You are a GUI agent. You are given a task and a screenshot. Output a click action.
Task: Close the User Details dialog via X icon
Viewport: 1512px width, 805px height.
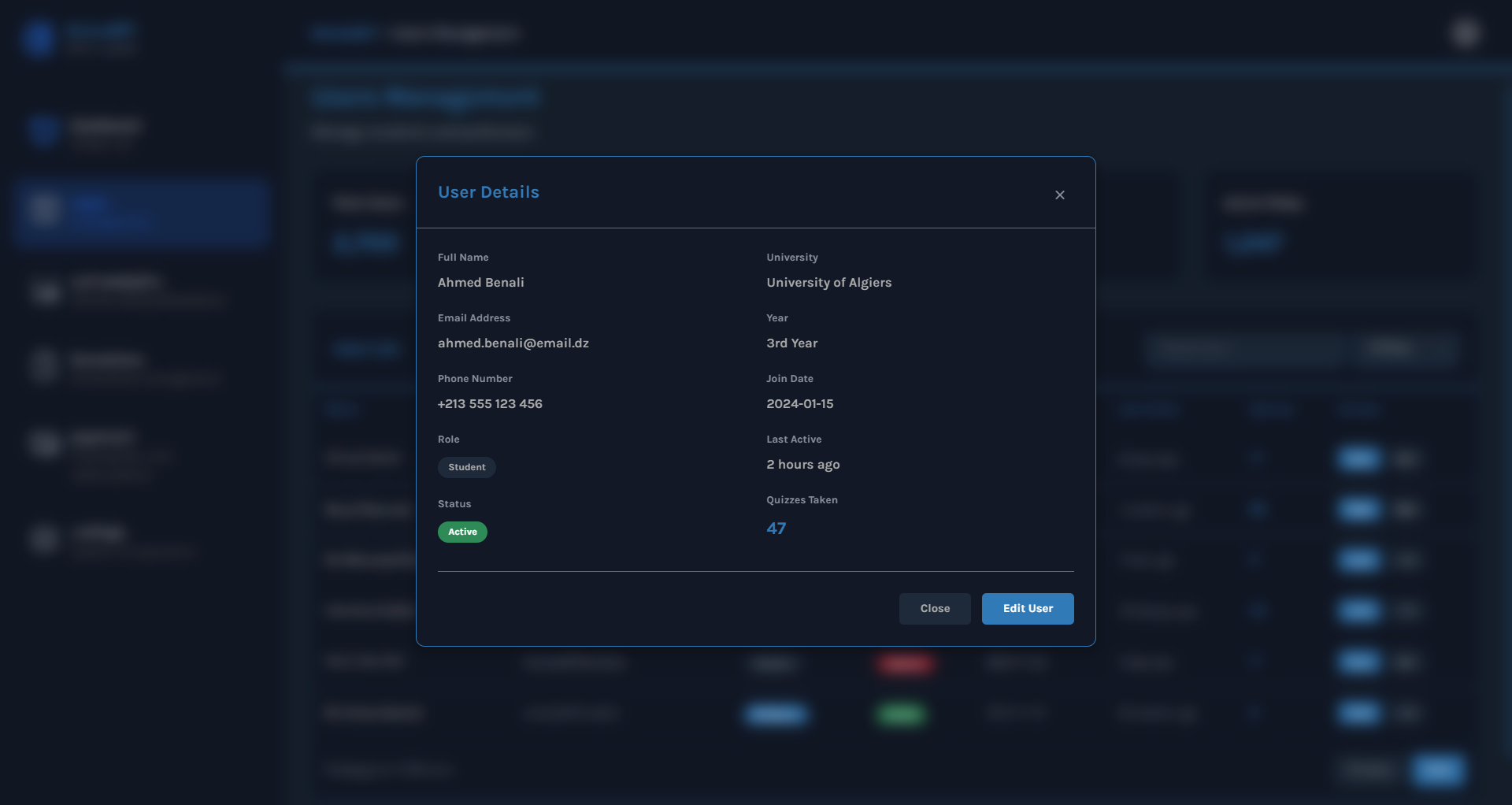(1060, 195)
